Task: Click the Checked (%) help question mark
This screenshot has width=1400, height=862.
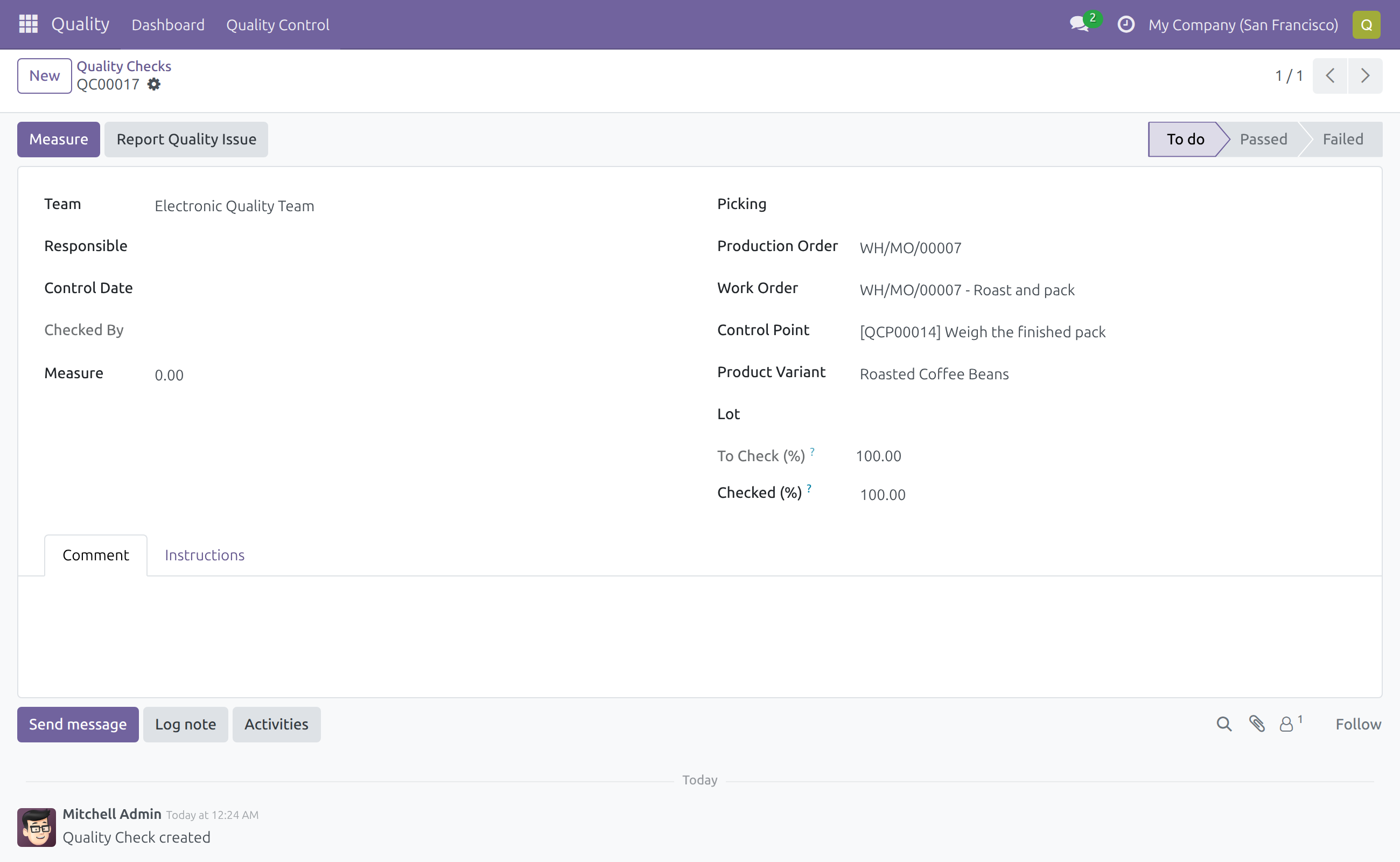Action: pos(809,488)
